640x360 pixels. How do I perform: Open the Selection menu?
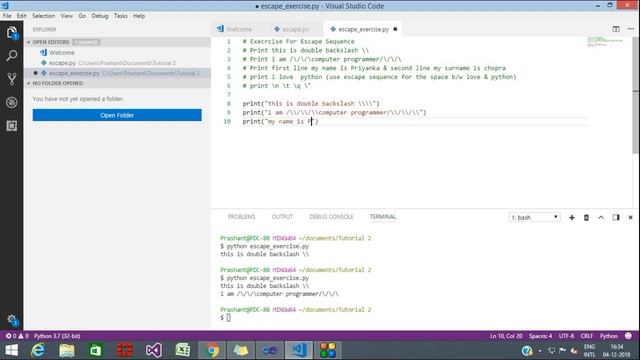(x=43, y=16)
